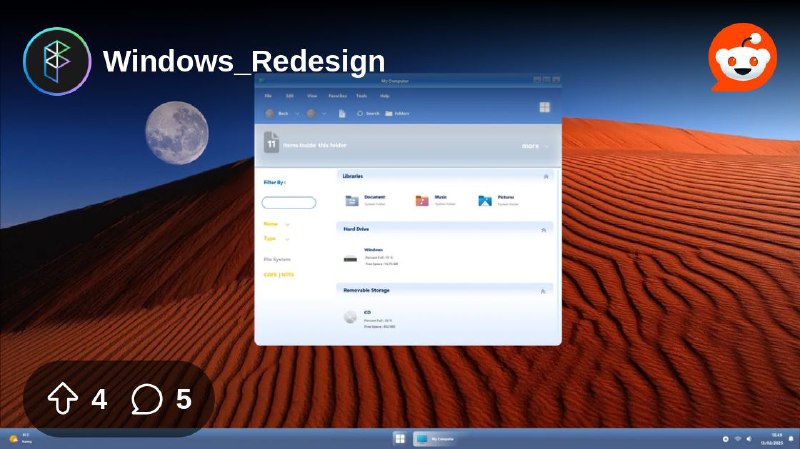Select the CD drive disc icon
This screenshot has width=800, height=449.
[350, 317]
